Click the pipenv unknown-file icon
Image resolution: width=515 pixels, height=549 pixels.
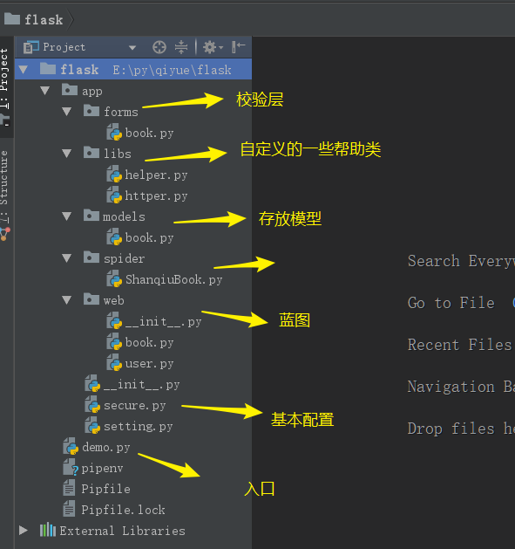click(71, 468)
